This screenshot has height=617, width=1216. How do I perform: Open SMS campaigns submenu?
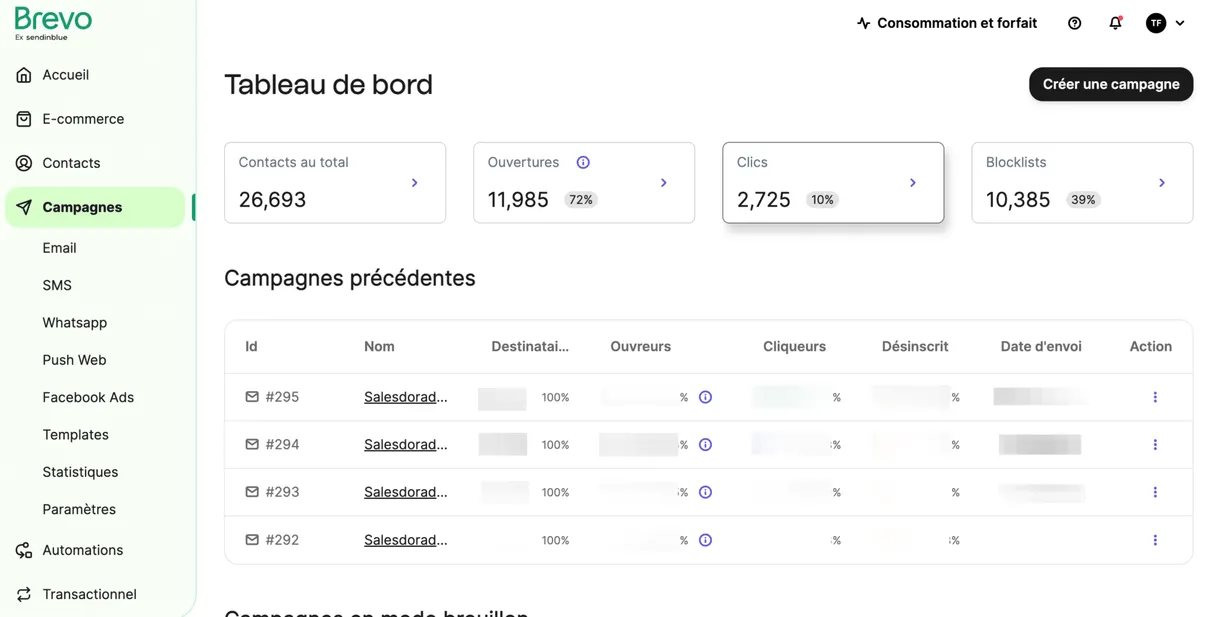(57, 285)
